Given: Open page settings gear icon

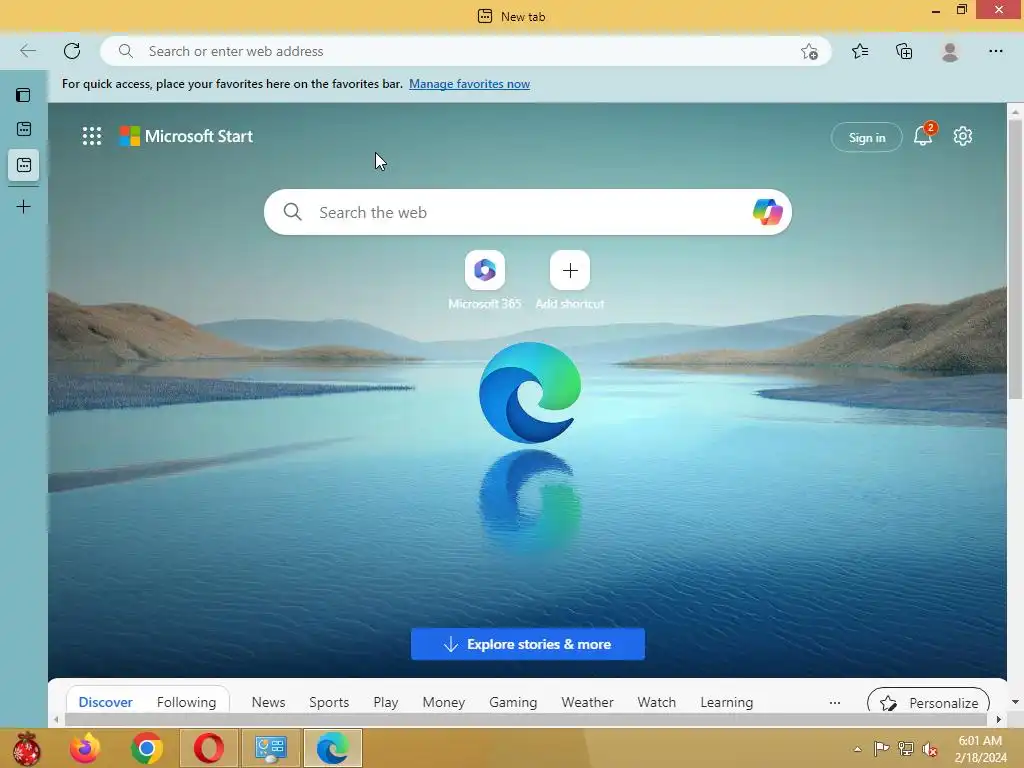Looking at the screenshot, I should (x=963, y=136).
